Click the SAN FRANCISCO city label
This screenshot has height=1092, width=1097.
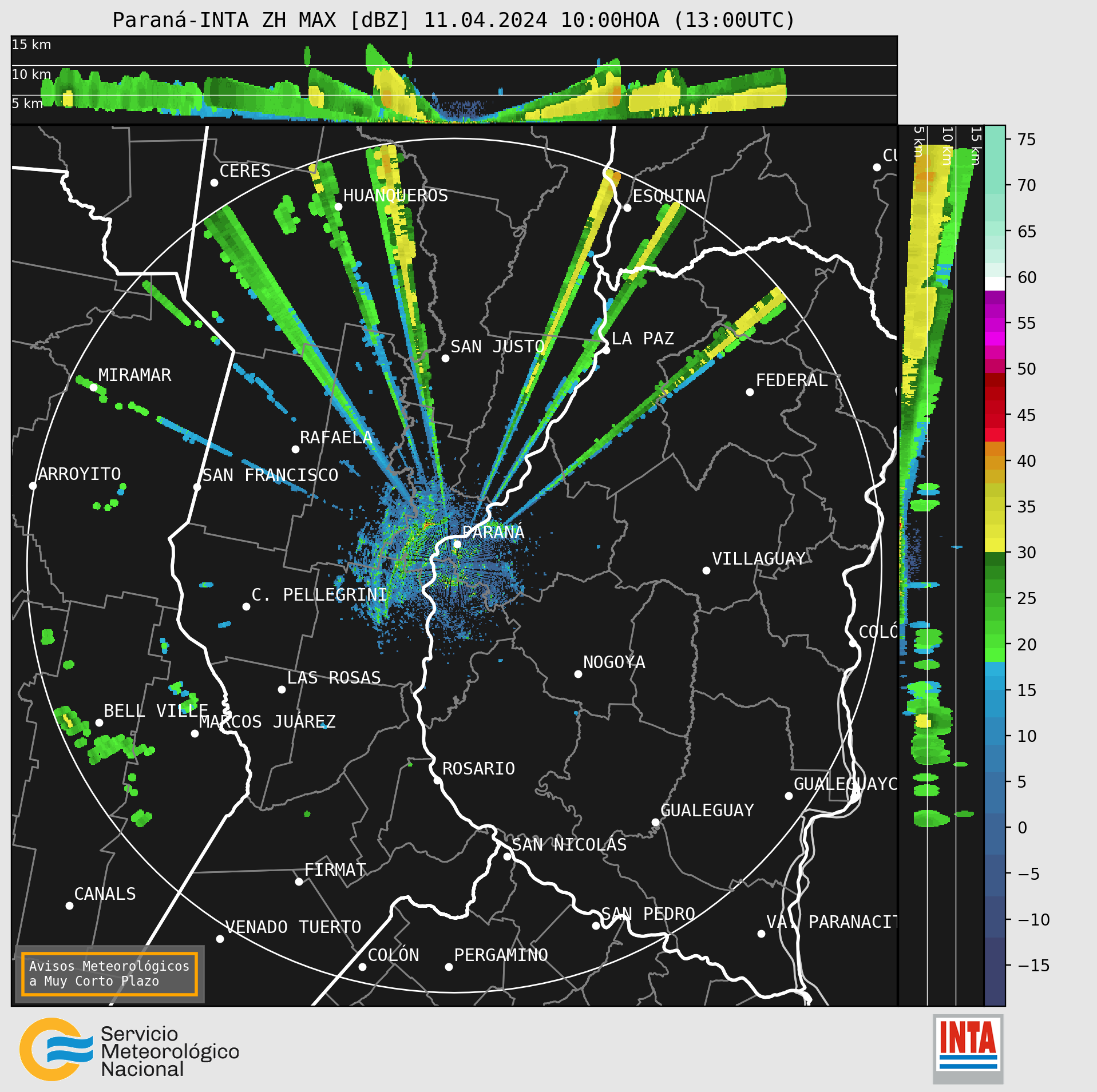tap(270, 475)
